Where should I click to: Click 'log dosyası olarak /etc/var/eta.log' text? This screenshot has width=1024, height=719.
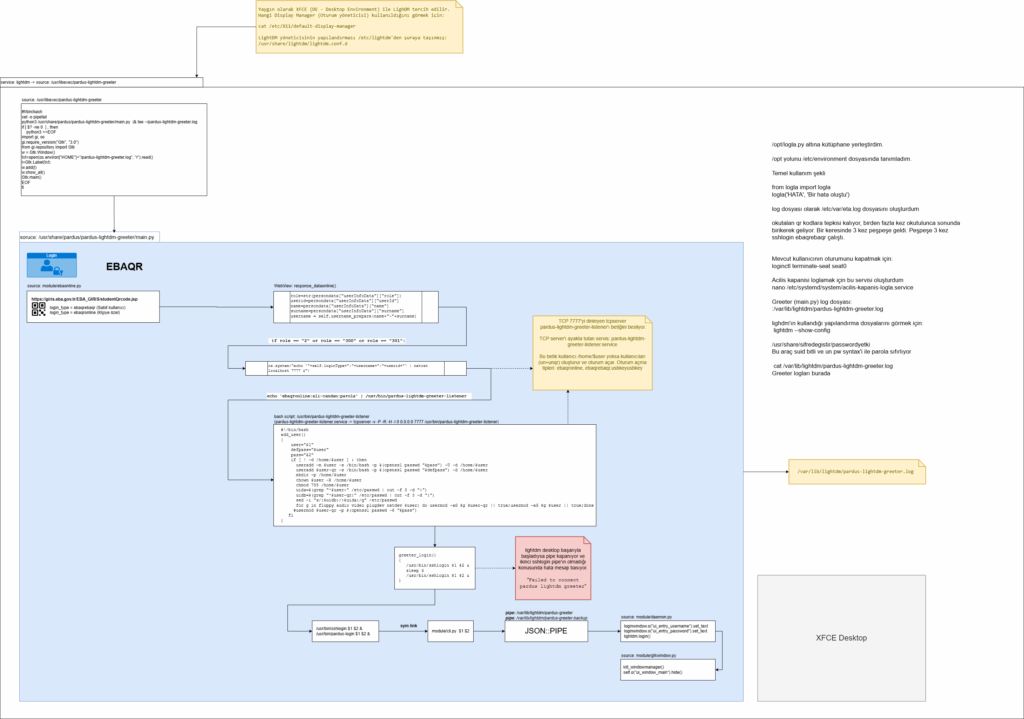tap(845, 209)
